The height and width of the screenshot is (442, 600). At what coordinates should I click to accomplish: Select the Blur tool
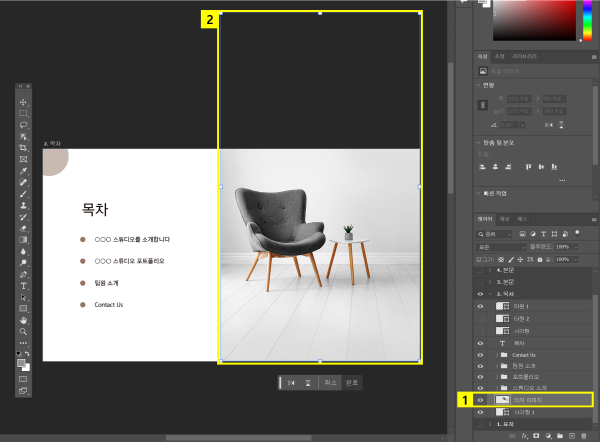pos(23,251)
